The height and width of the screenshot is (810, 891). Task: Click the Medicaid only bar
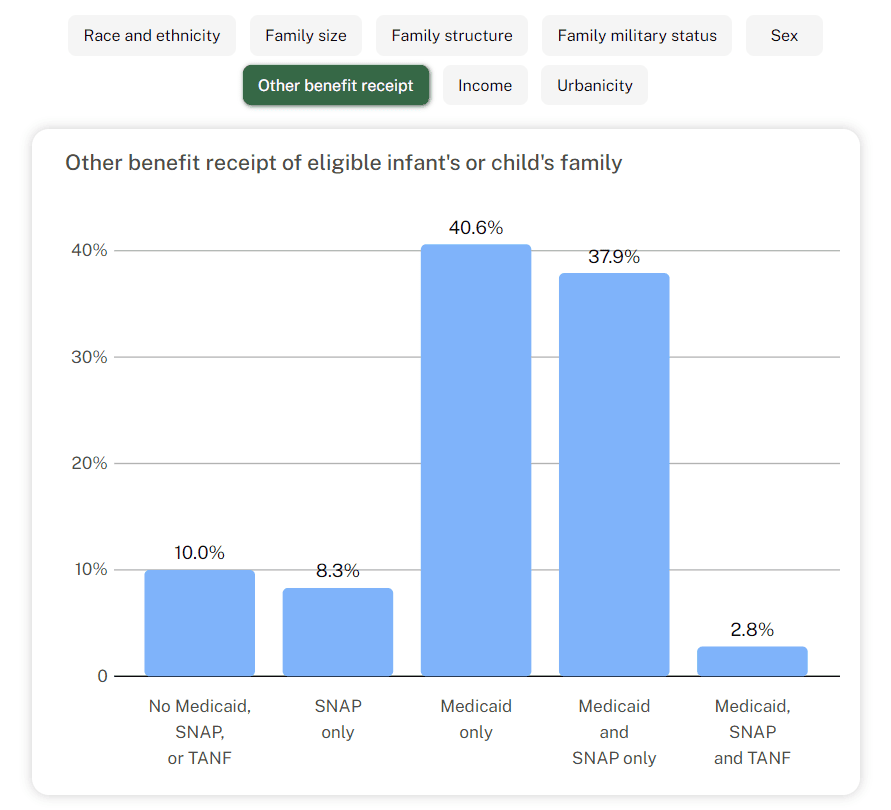(x=476, y=460)
